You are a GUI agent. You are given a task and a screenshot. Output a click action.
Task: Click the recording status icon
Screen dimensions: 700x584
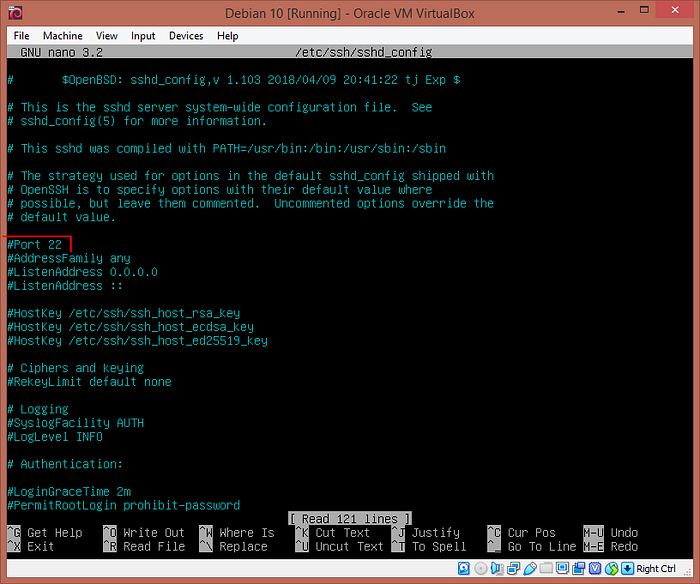point(579,568)
